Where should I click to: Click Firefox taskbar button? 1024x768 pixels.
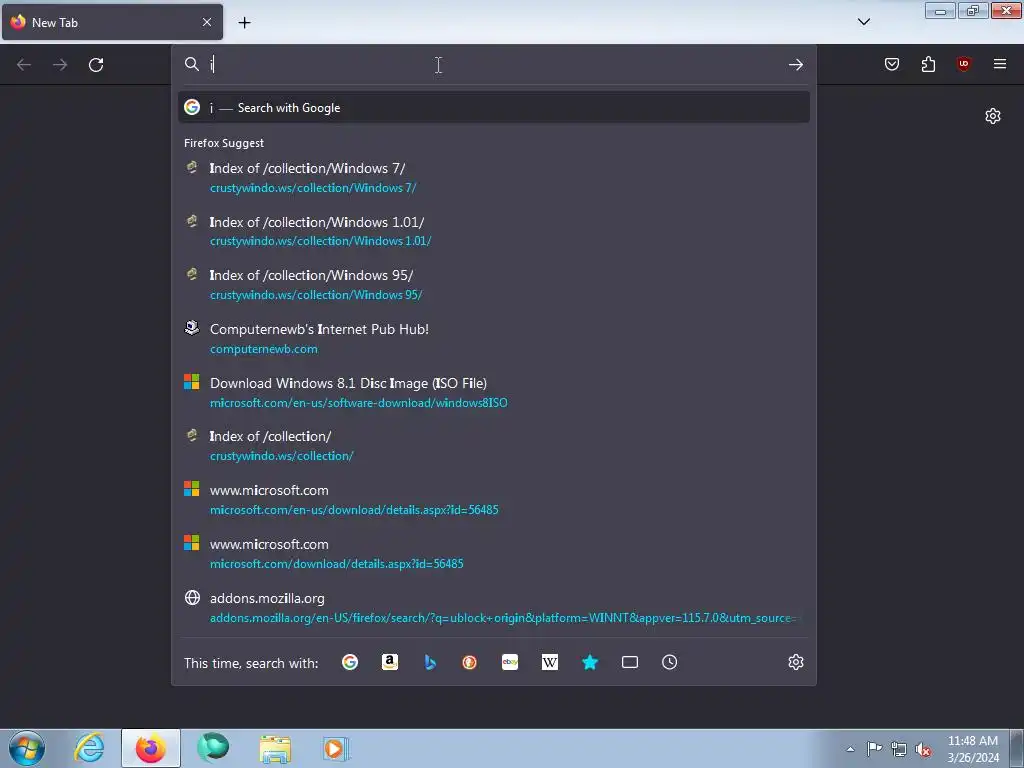coord(150,748)
